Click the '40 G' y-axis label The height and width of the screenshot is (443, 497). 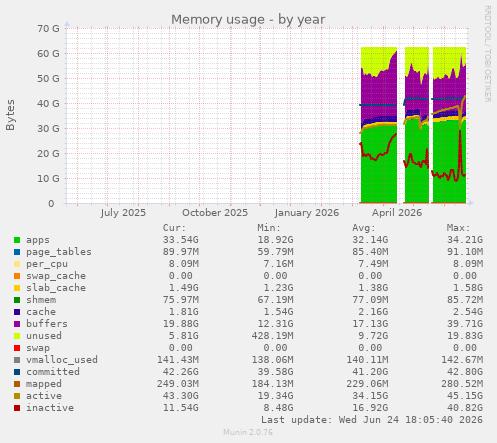click(x=48, y=104)
